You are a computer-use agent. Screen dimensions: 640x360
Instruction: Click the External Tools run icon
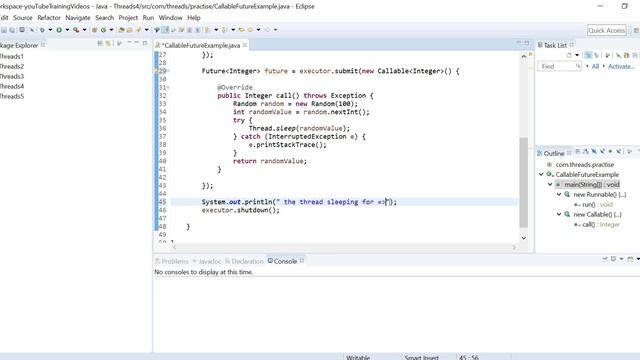click(x=76, y=30)
